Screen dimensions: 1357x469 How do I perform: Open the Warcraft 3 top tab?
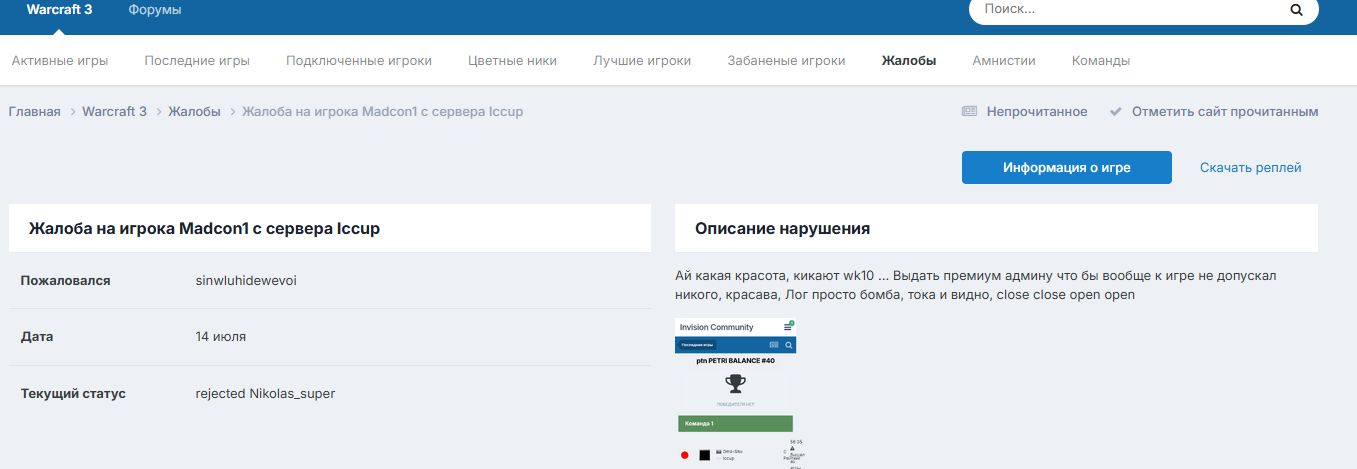[x=61, y=10]
